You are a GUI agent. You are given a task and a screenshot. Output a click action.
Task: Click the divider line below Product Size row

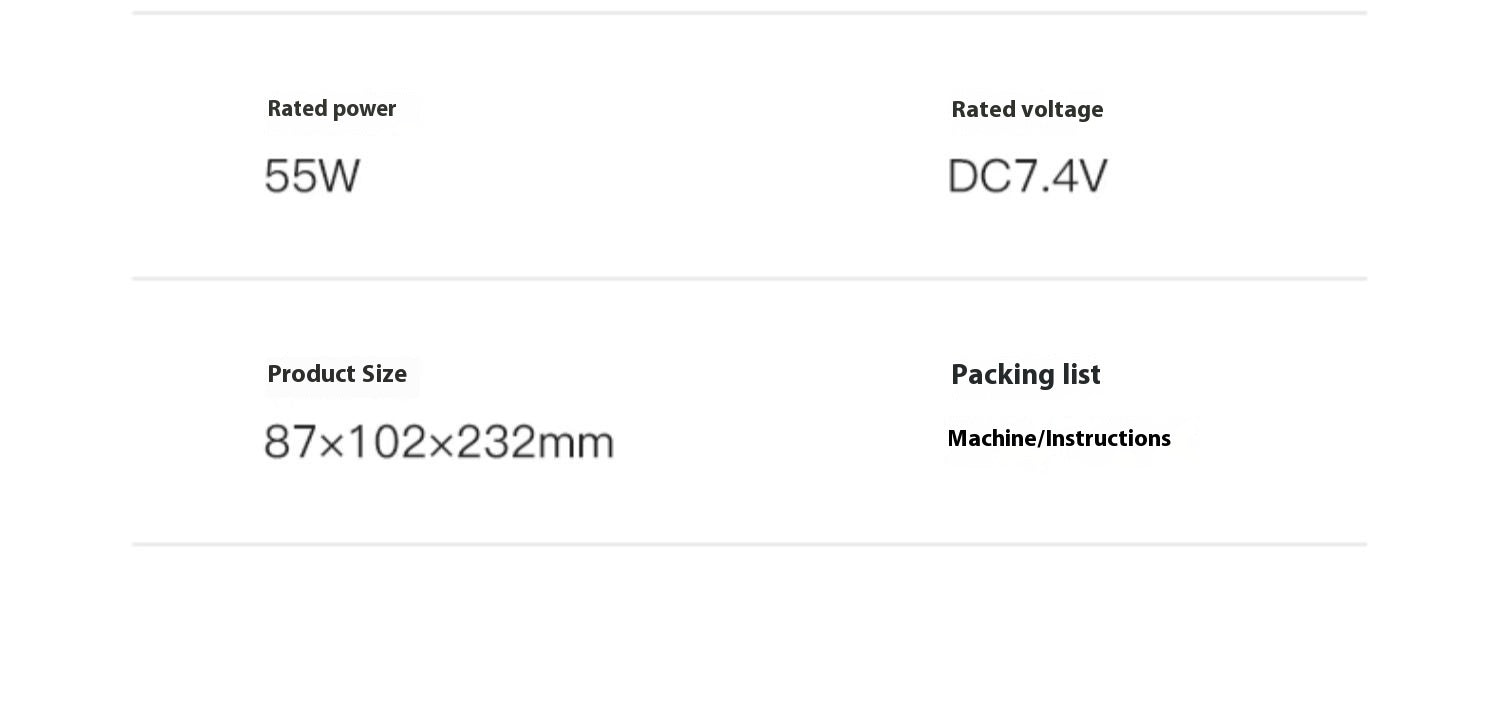(749, 544)
